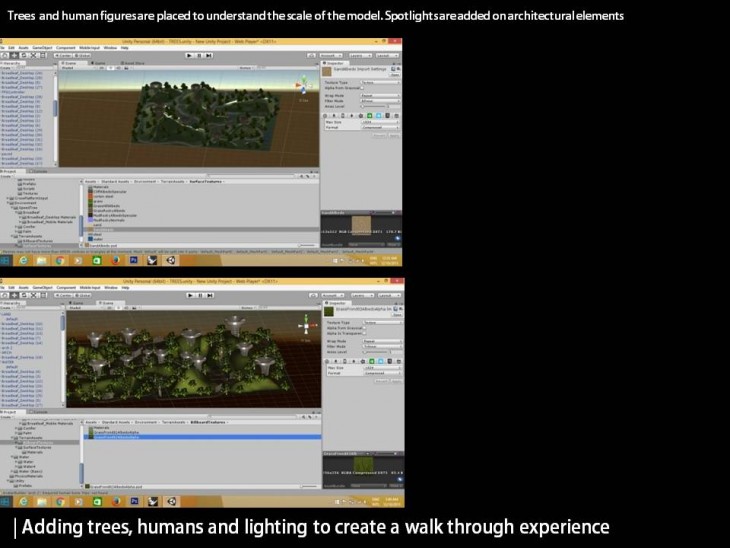Open Layers dropdown in the upper Unity window
The height and width of the screenshot is (548, 730).
pos(355,56)
